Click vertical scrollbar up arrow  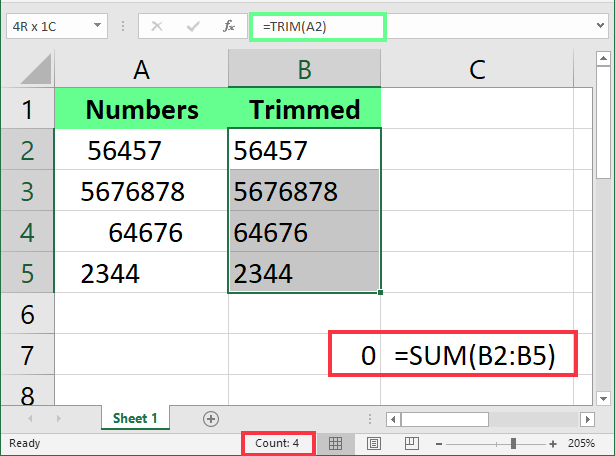[x=603, y=58]
